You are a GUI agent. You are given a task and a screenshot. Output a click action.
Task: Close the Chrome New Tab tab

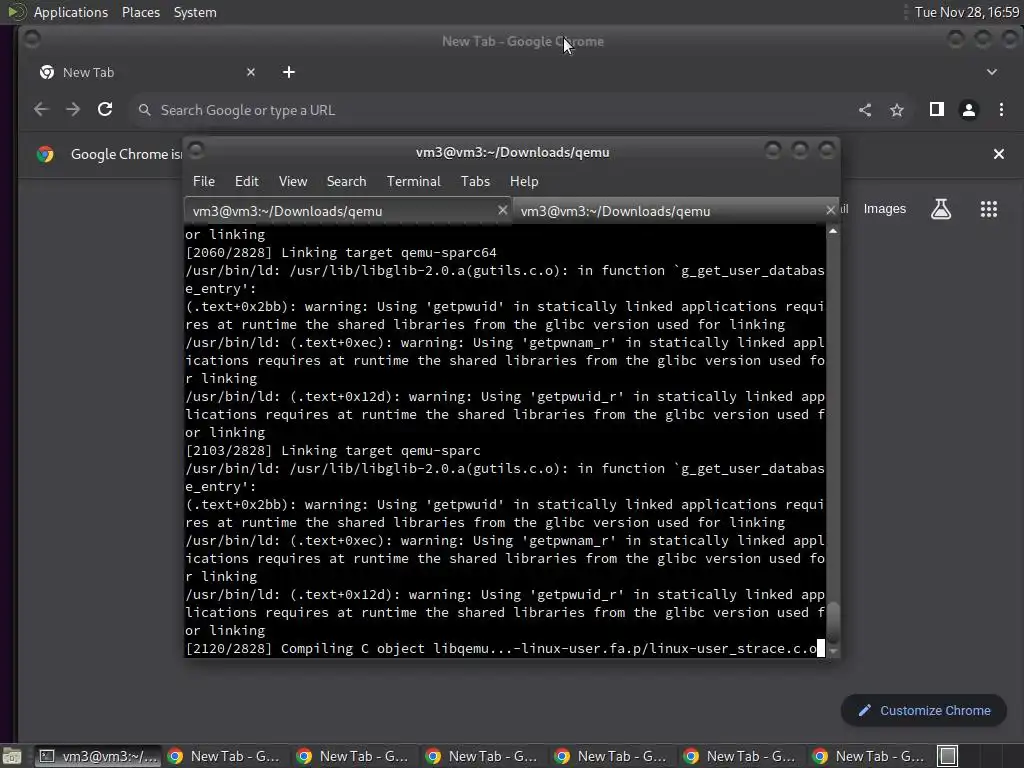coord(251,72)
